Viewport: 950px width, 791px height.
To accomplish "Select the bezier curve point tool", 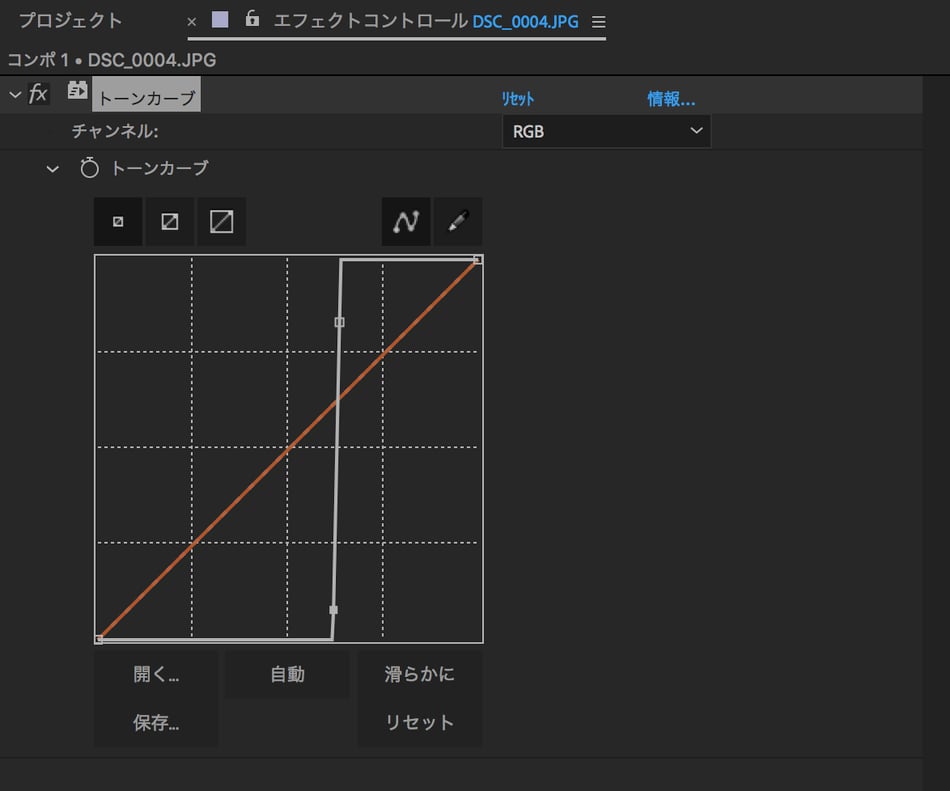I will pyautogui.click(x=406, y=222).
